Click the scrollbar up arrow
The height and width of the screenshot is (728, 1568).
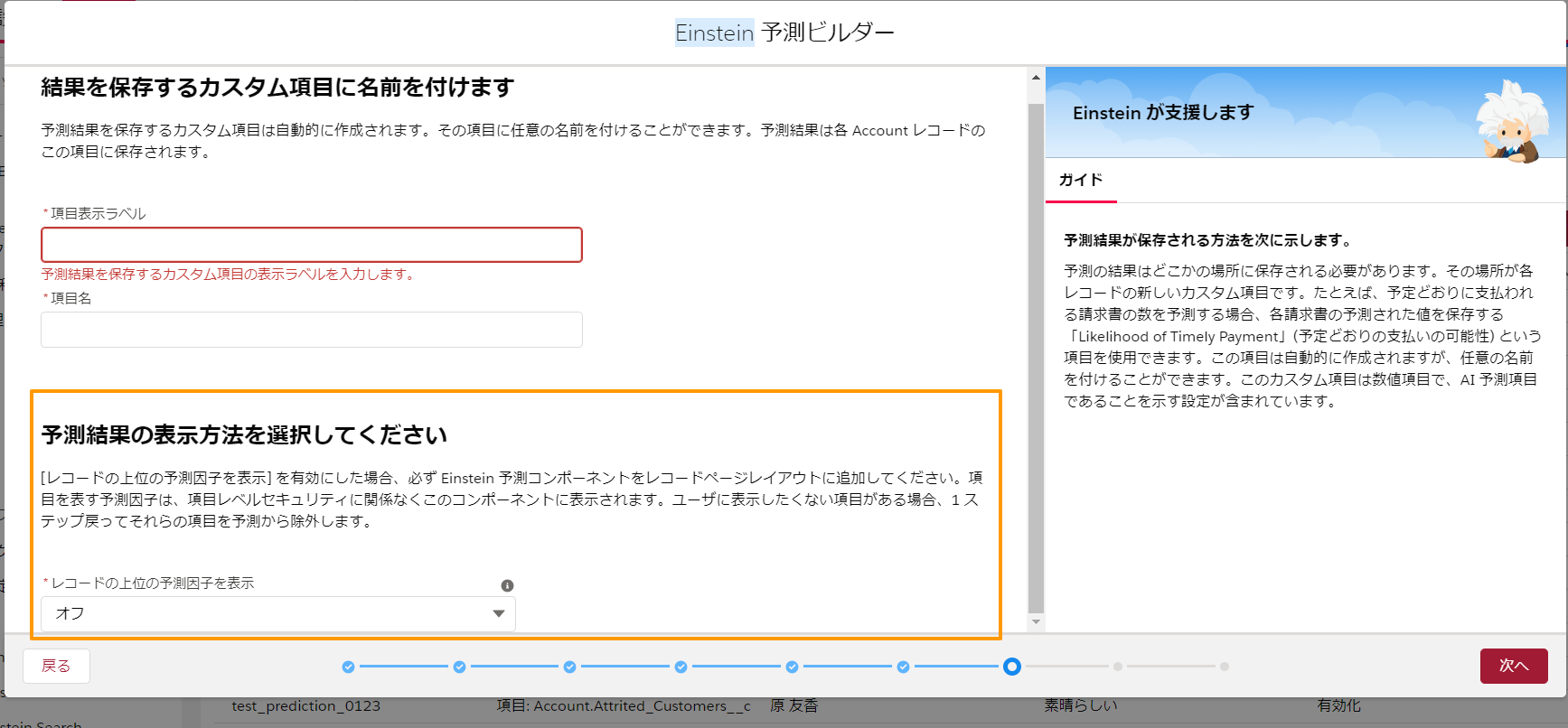tap(1036, 78)
